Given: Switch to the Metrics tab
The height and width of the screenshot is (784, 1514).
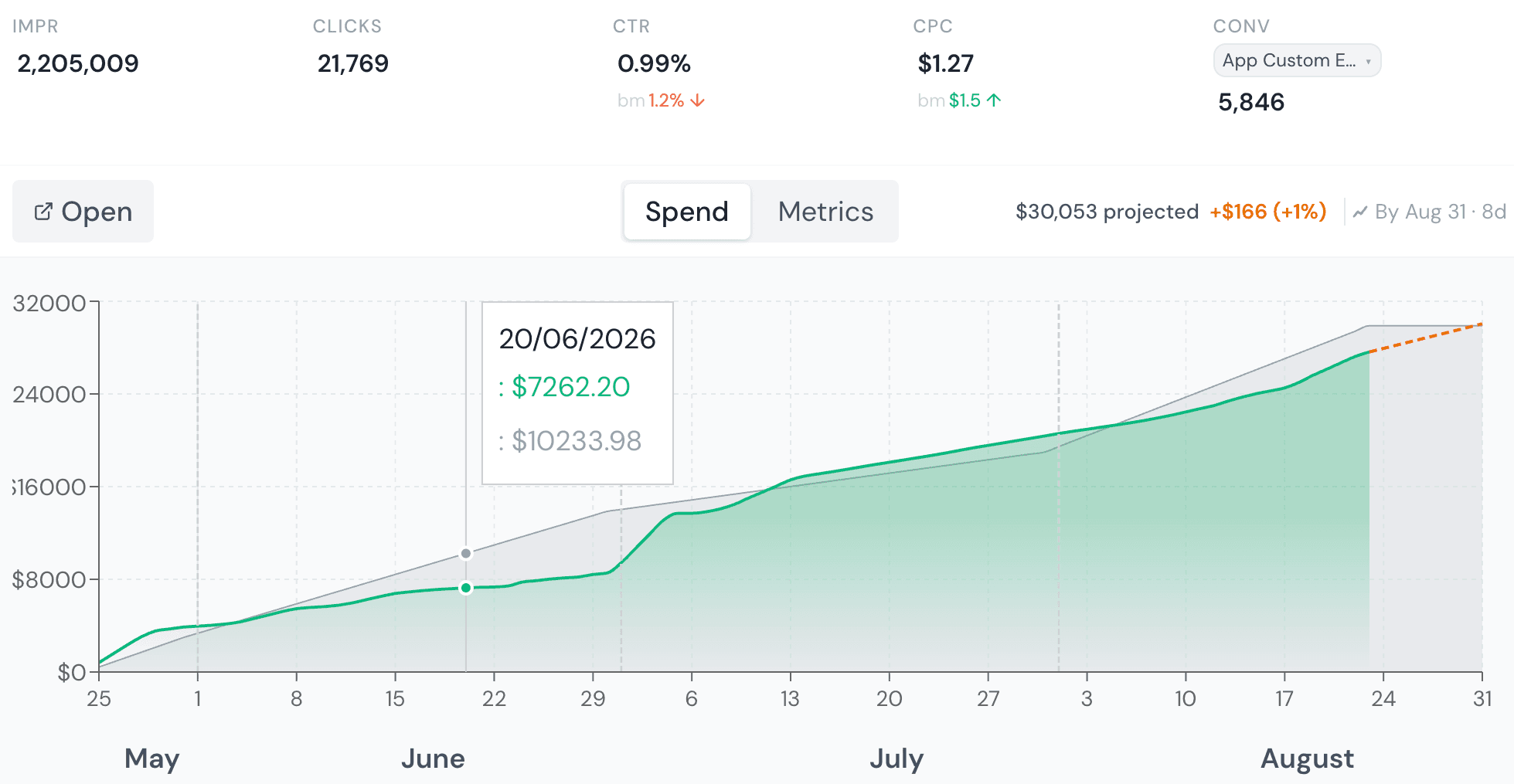Looking at the screenshot, I should pos(825,212).
